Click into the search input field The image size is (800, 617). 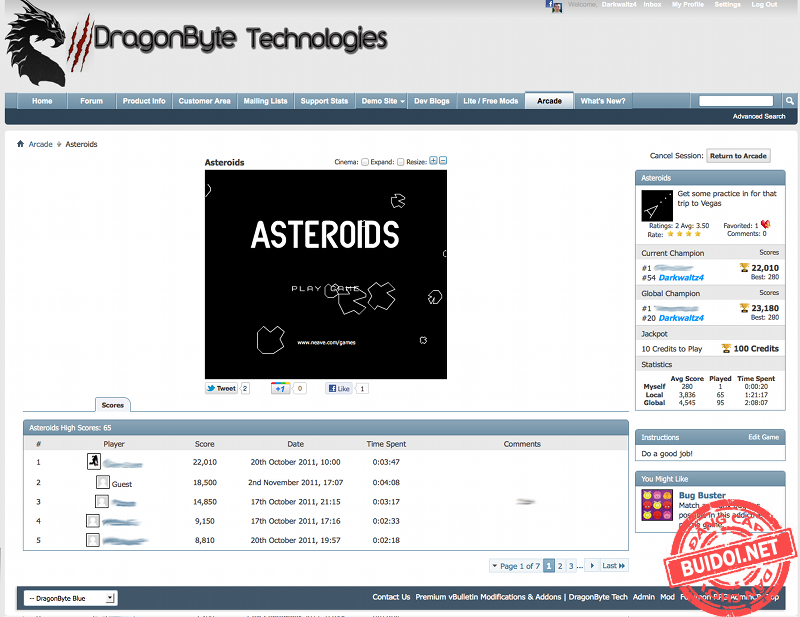pos(736,101)
